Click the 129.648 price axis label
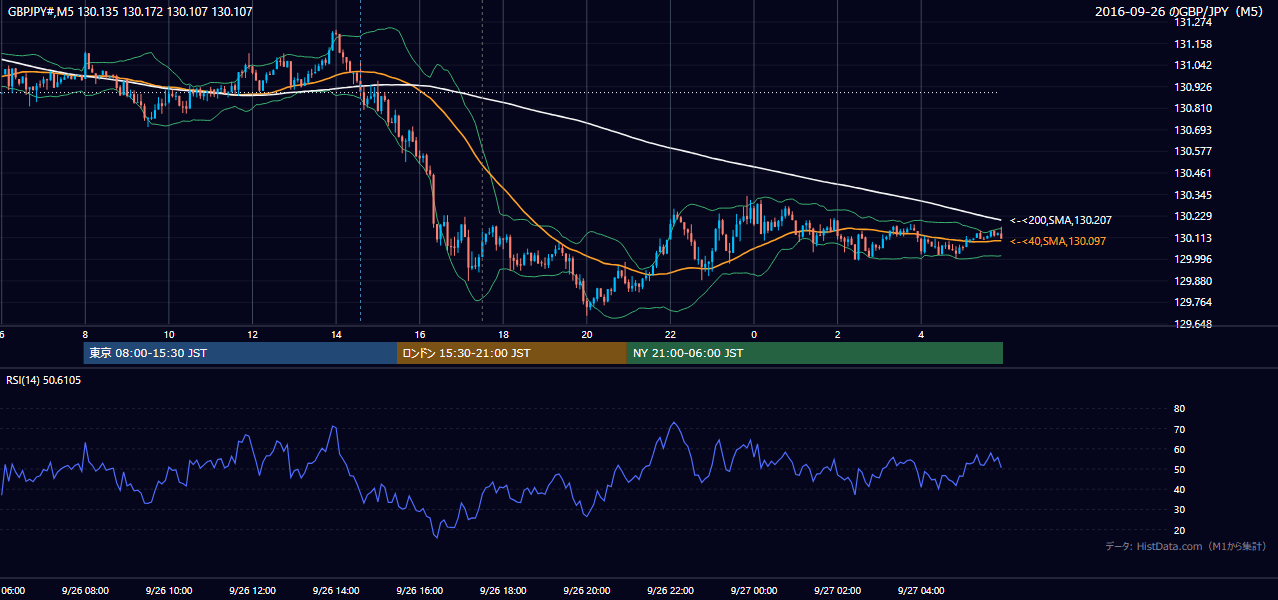The height and width of the screenshot is (600, 1278). tap(1193, 324)
